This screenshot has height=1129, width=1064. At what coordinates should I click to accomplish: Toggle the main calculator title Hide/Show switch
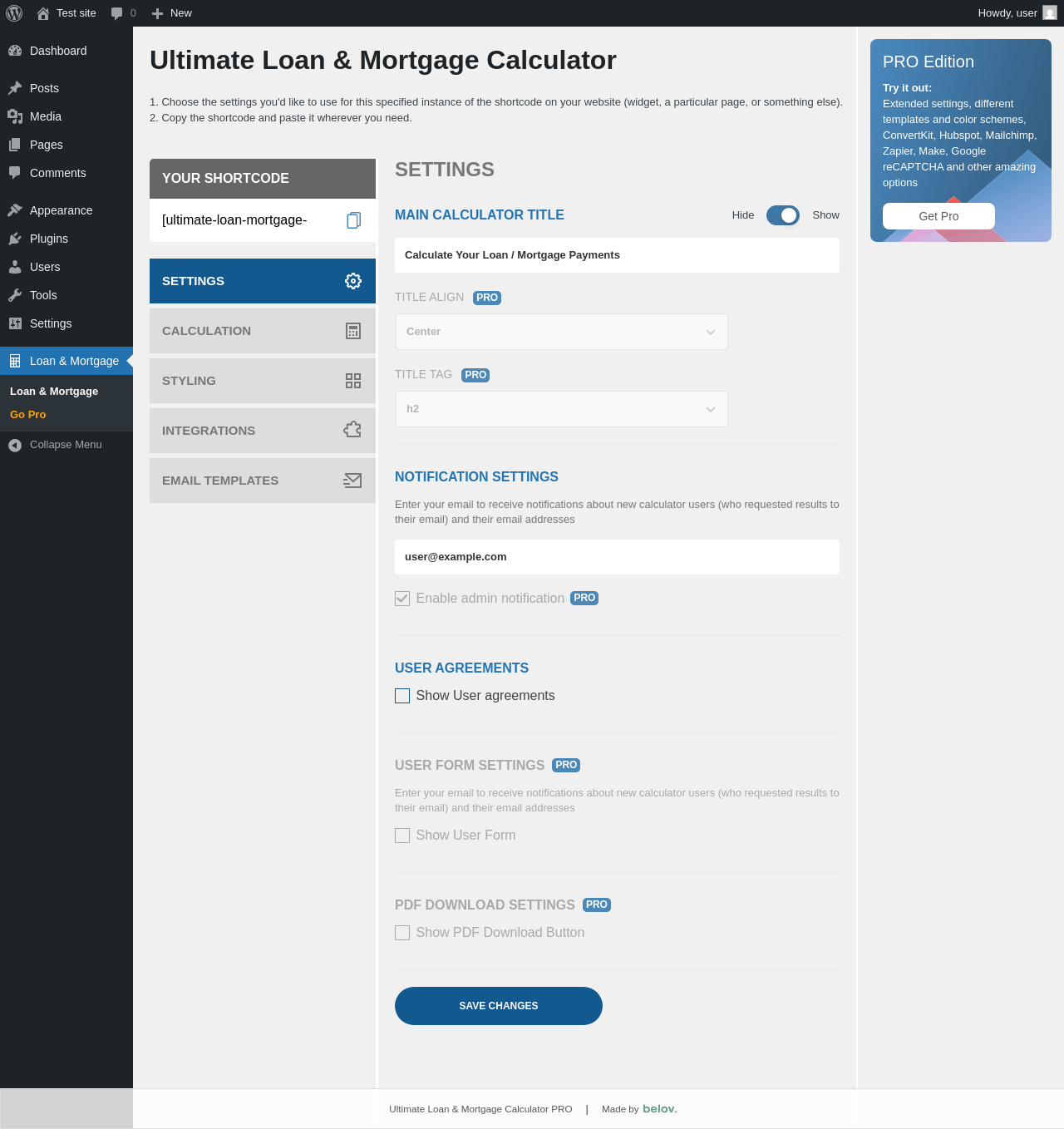coord(783,215)
